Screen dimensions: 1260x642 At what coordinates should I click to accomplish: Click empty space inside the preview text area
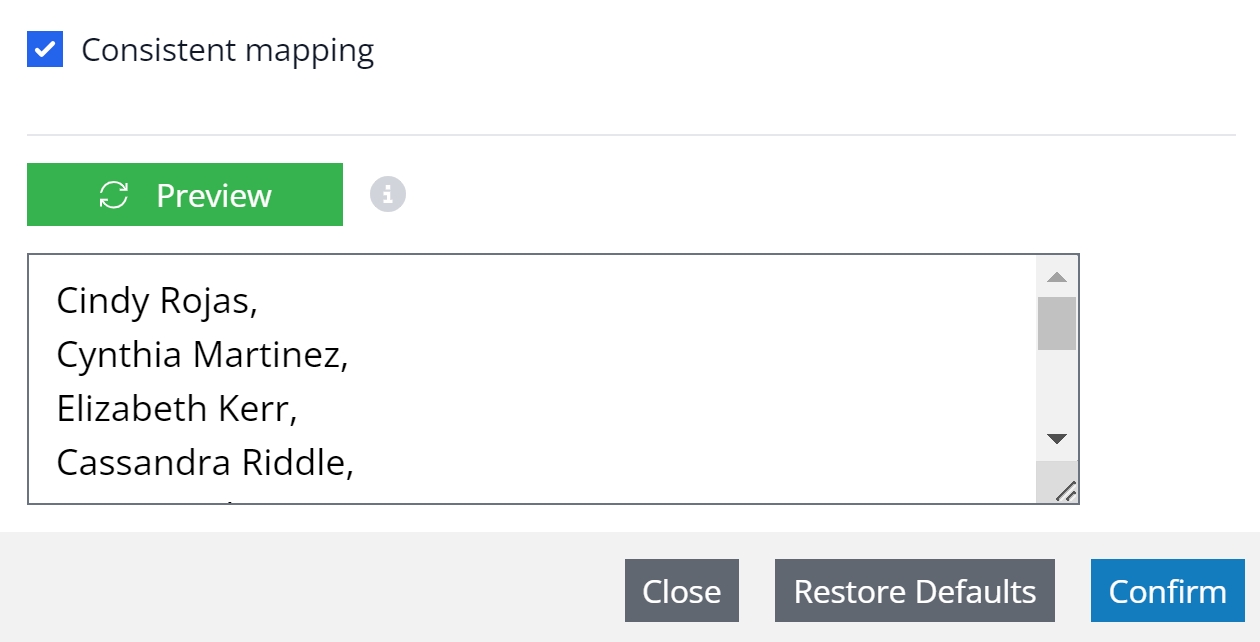click(700, 380)
